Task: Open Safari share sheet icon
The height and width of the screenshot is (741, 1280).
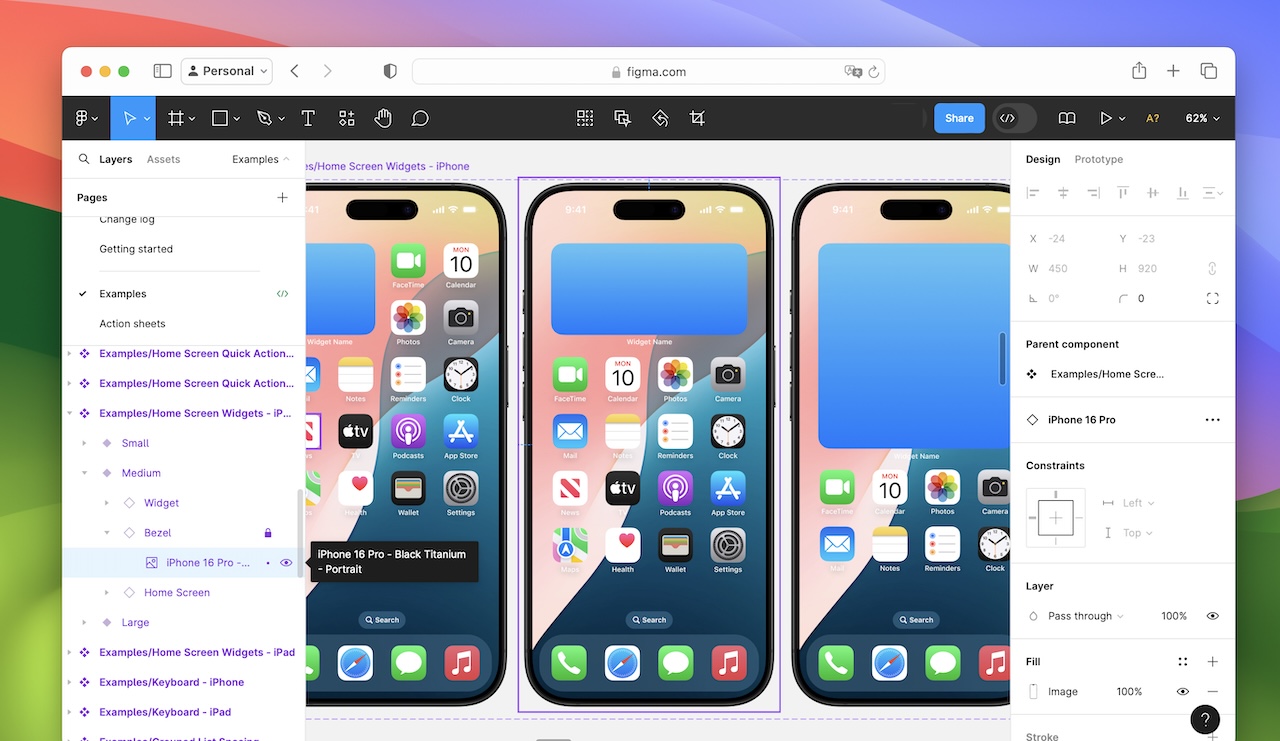Action: pyautogui.click(x=1139, y=71)
